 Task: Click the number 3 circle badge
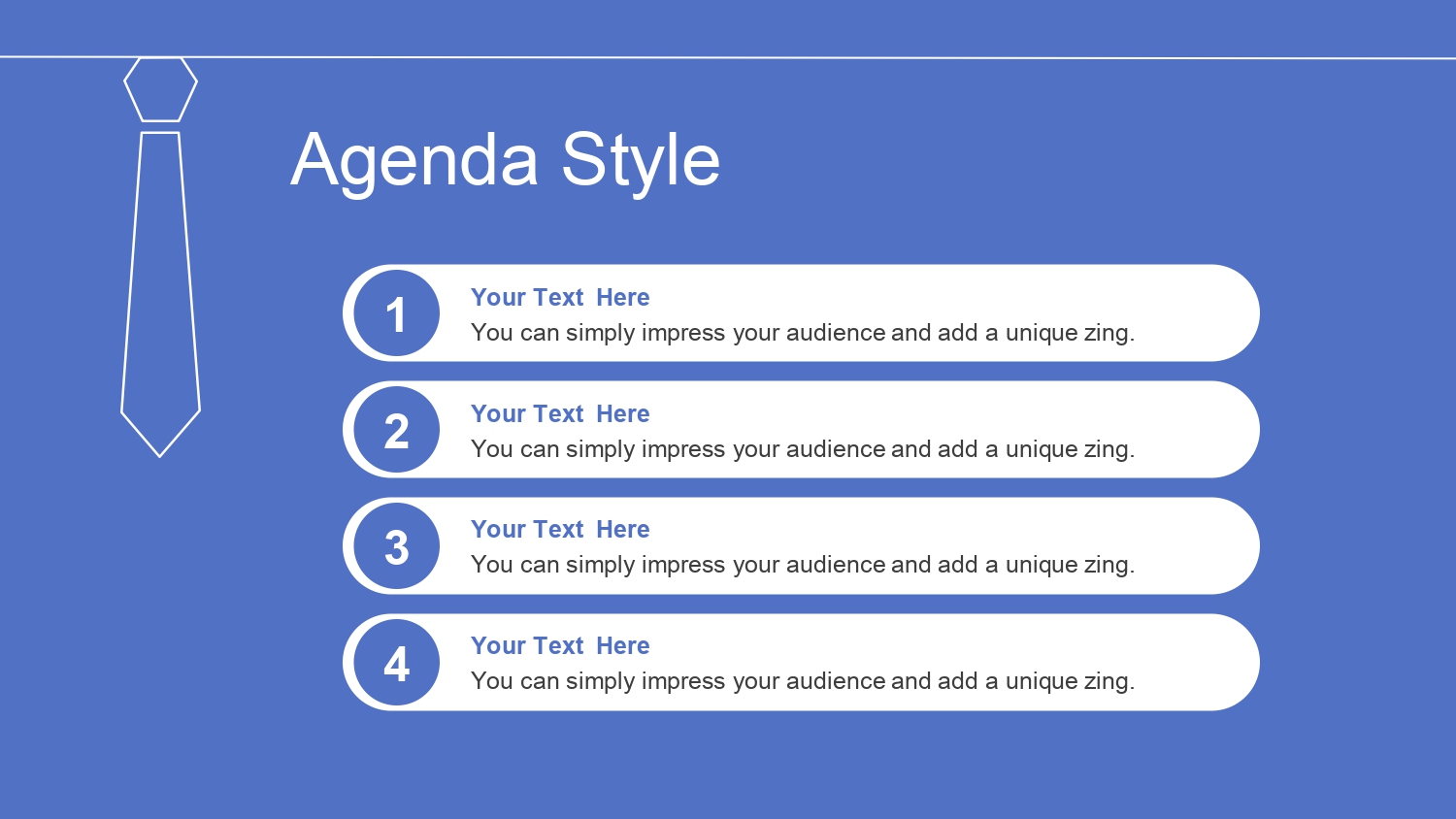tap(396, 546)
